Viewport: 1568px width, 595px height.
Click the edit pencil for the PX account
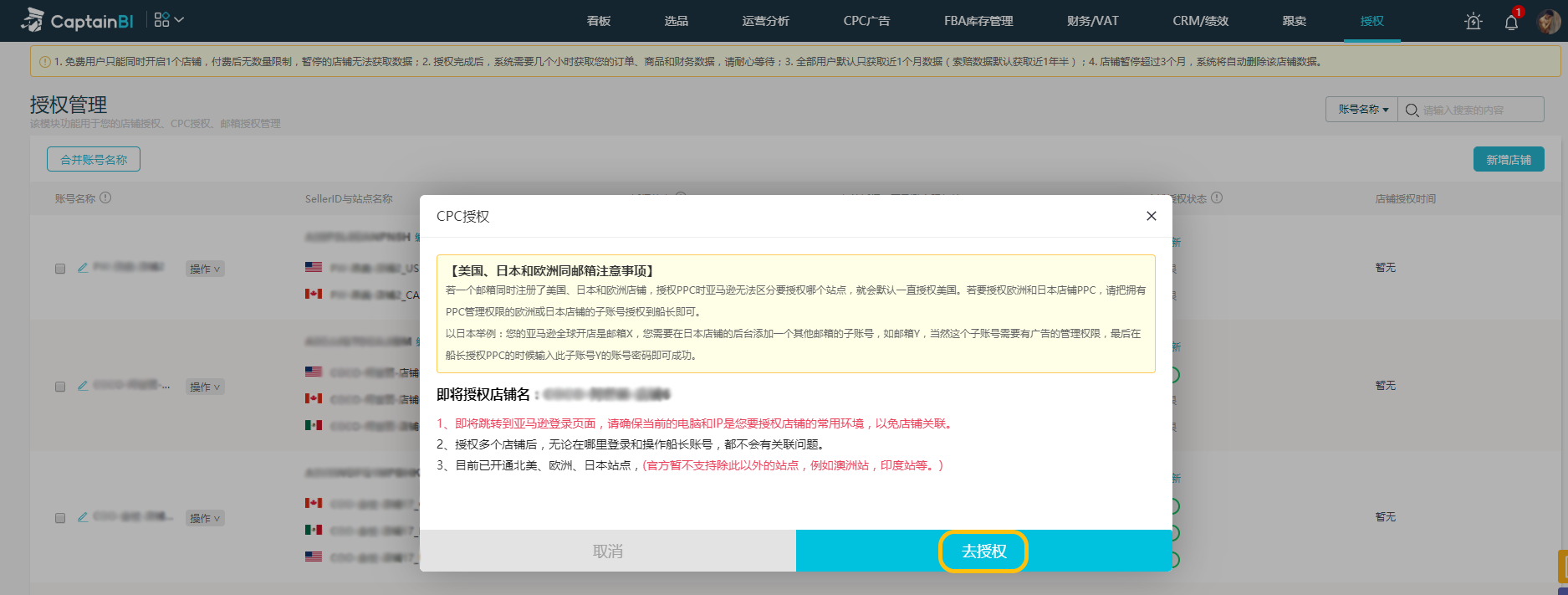point(83,268)
